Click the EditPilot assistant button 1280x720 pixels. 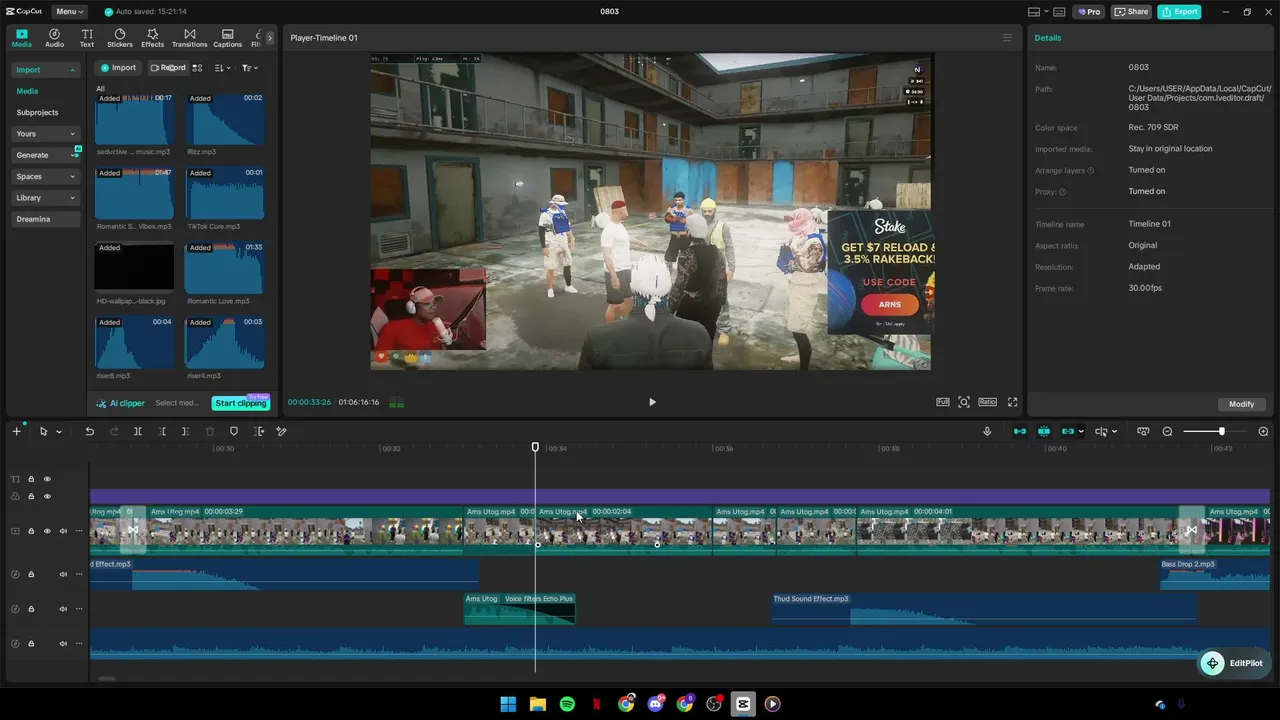[1233, 663]
